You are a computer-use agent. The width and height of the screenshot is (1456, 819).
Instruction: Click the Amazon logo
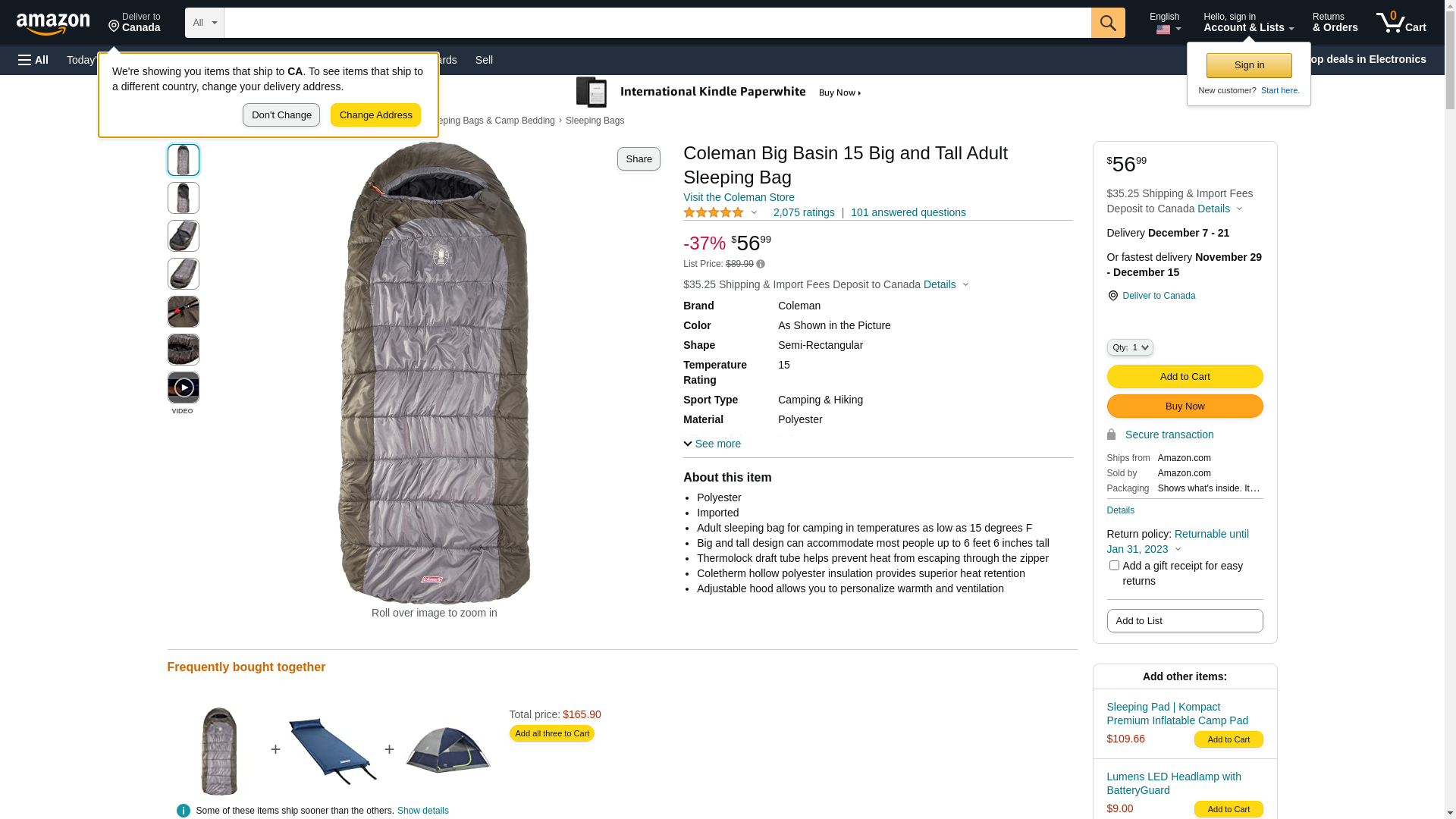[53, 24]
